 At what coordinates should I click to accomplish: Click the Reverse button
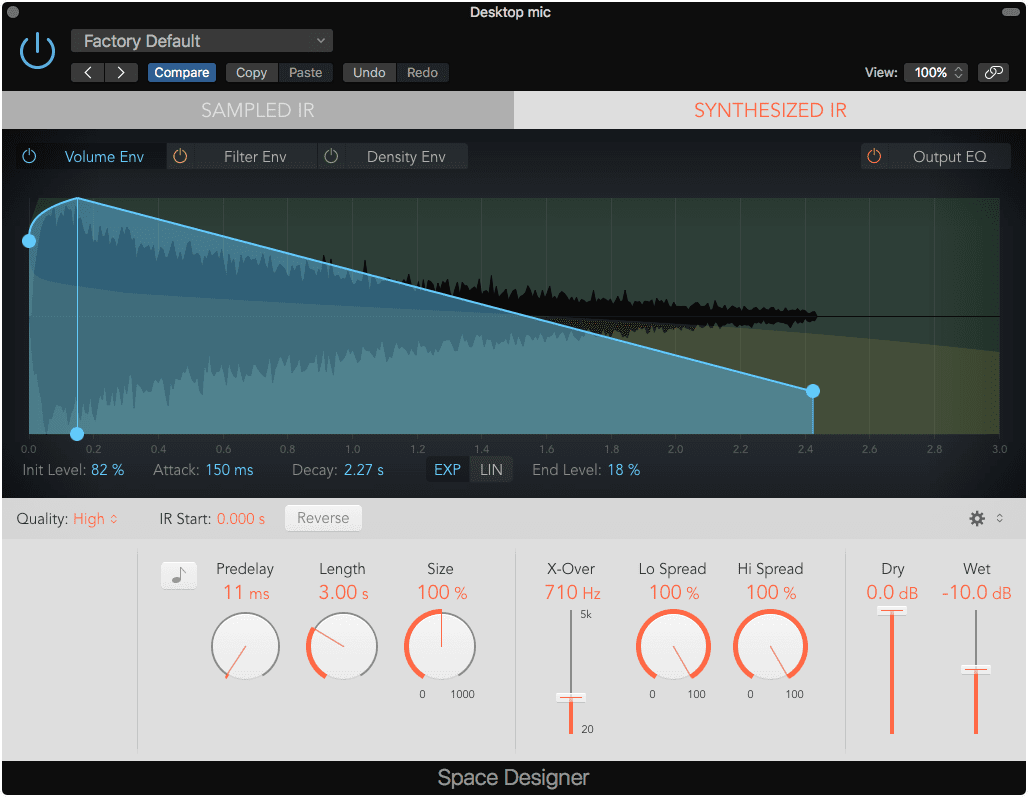pyautogui.click(x=323, y=518)
